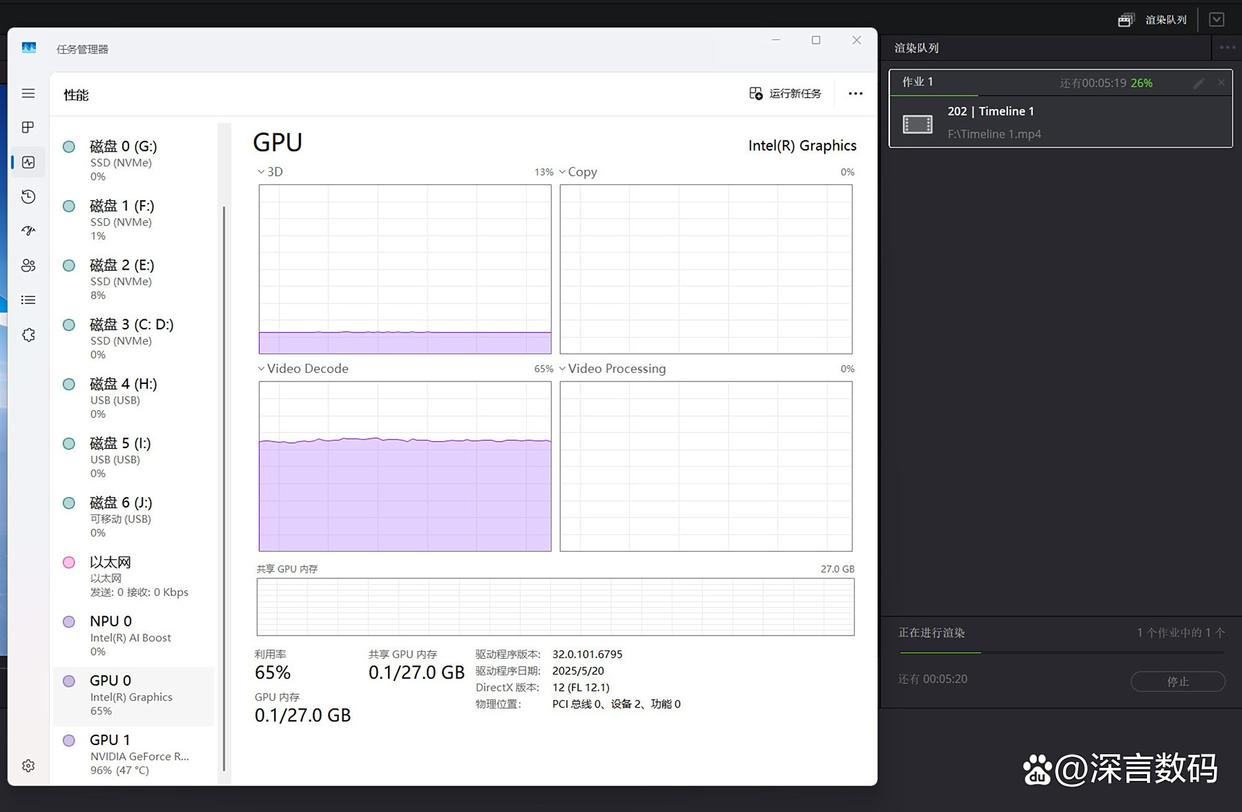
Task: Open the 3D graph engine dropdown
Action: (270, 172)
